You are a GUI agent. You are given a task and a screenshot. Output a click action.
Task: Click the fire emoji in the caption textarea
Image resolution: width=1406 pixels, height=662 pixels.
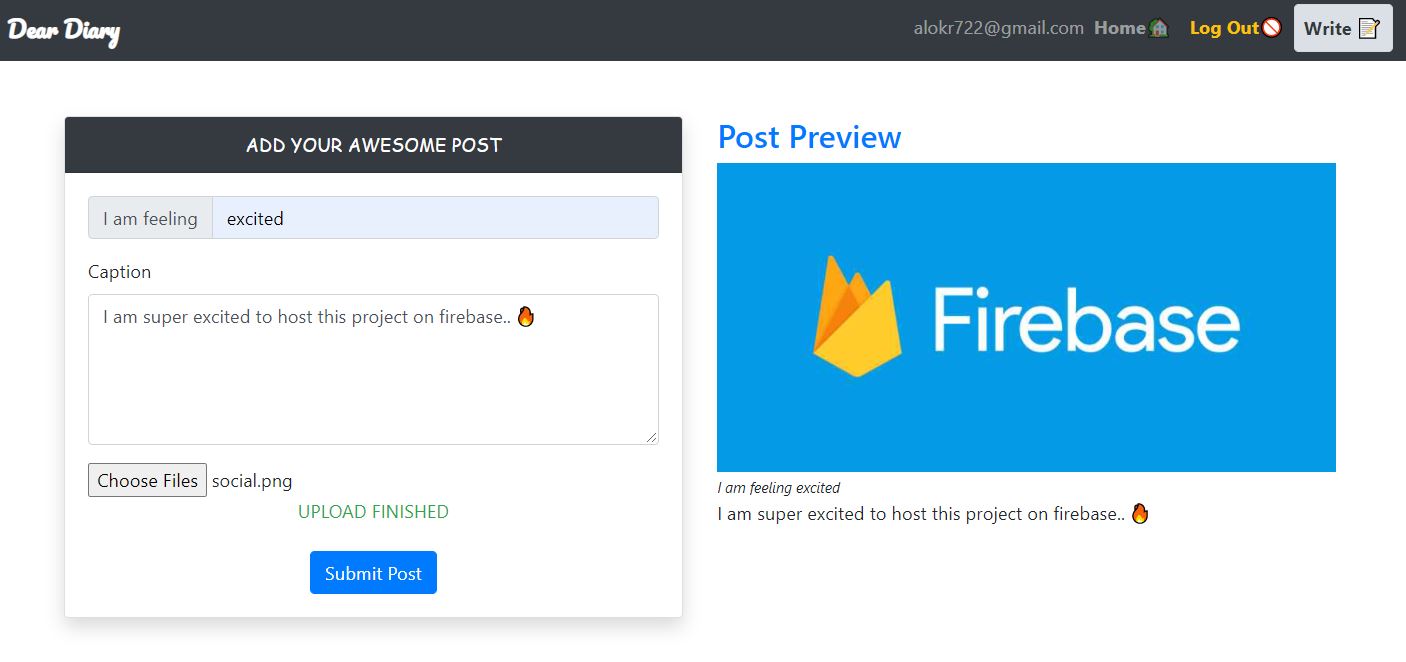coord(526,317)
